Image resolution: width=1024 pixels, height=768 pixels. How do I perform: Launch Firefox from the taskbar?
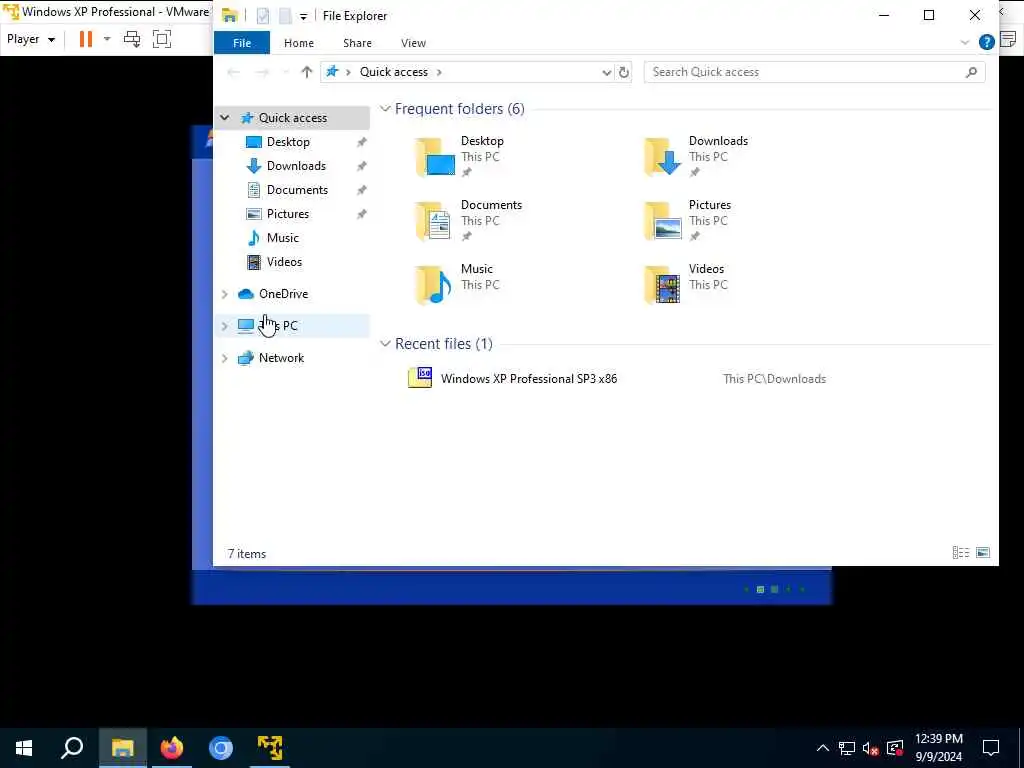coord(172,748)
